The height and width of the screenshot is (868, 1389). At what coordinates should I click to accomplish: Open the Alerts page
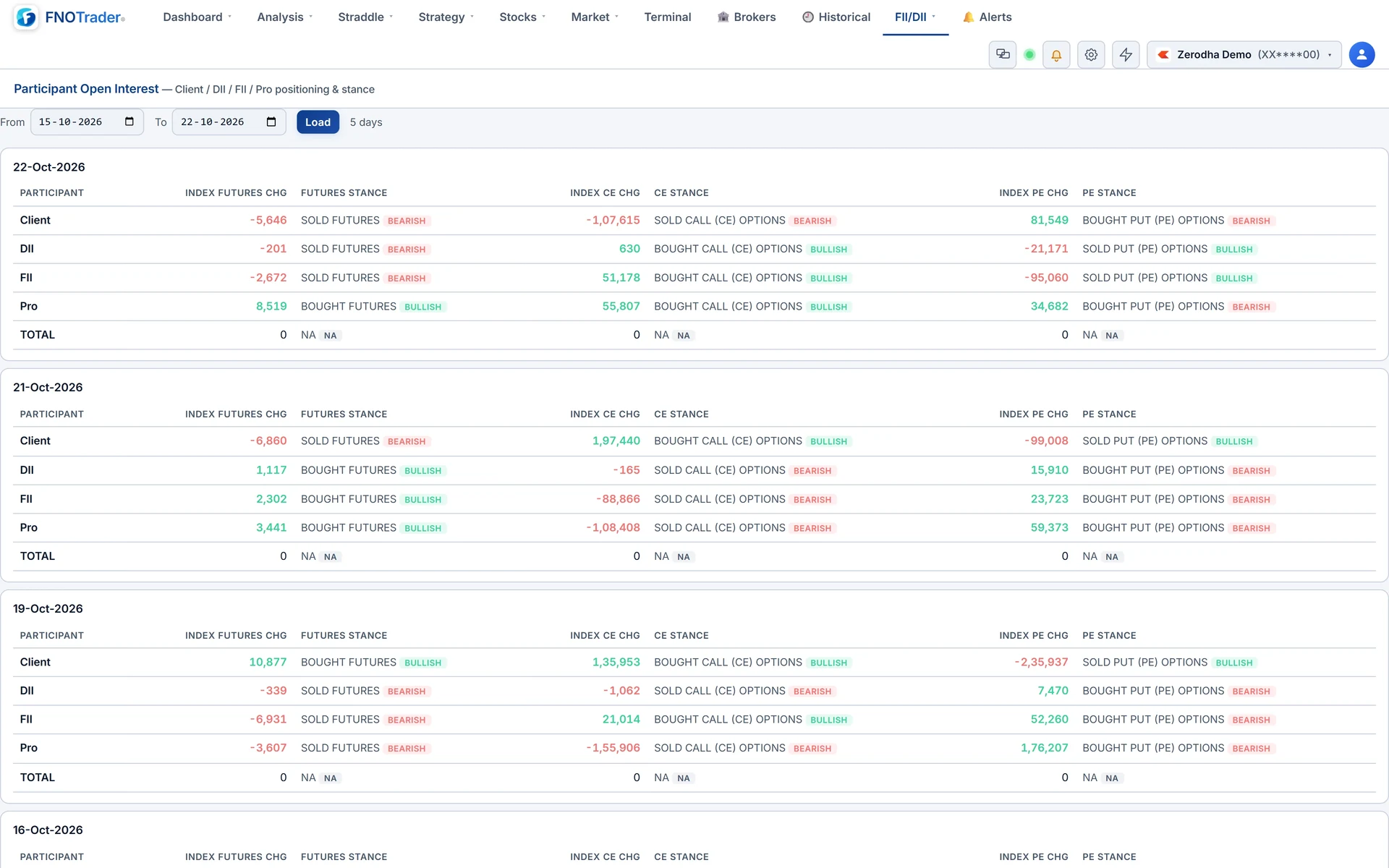(x=987, y=17)
